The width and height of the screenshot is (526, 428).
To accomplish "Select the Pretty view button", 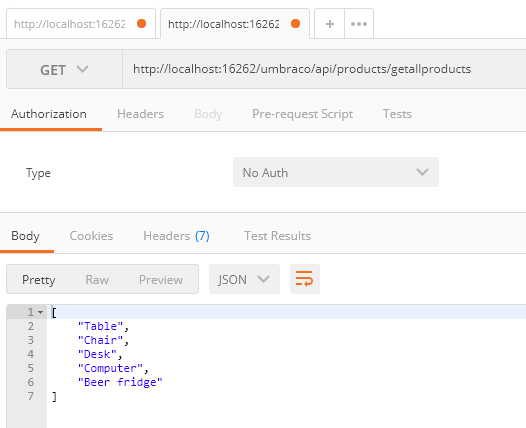I will (39, 279).
